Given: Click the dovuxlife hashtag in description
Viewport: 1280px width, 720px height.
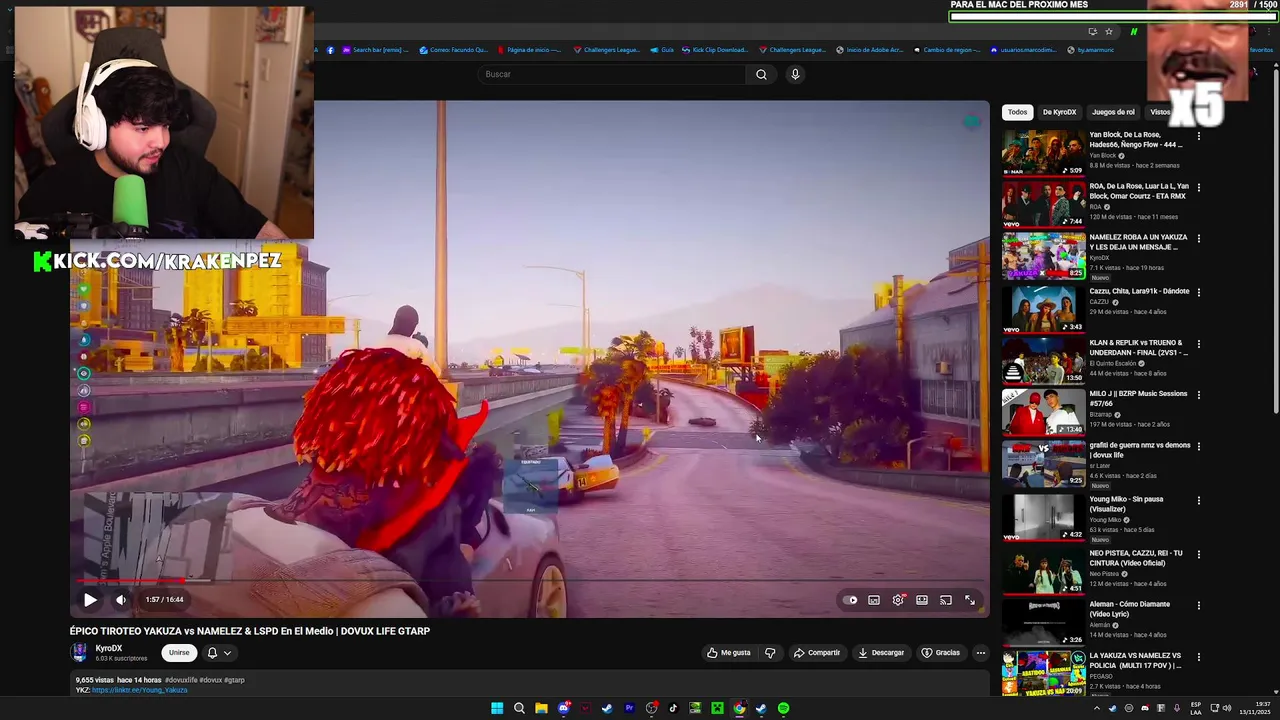Looking at the screenshot, I should (x=181, y=680).
